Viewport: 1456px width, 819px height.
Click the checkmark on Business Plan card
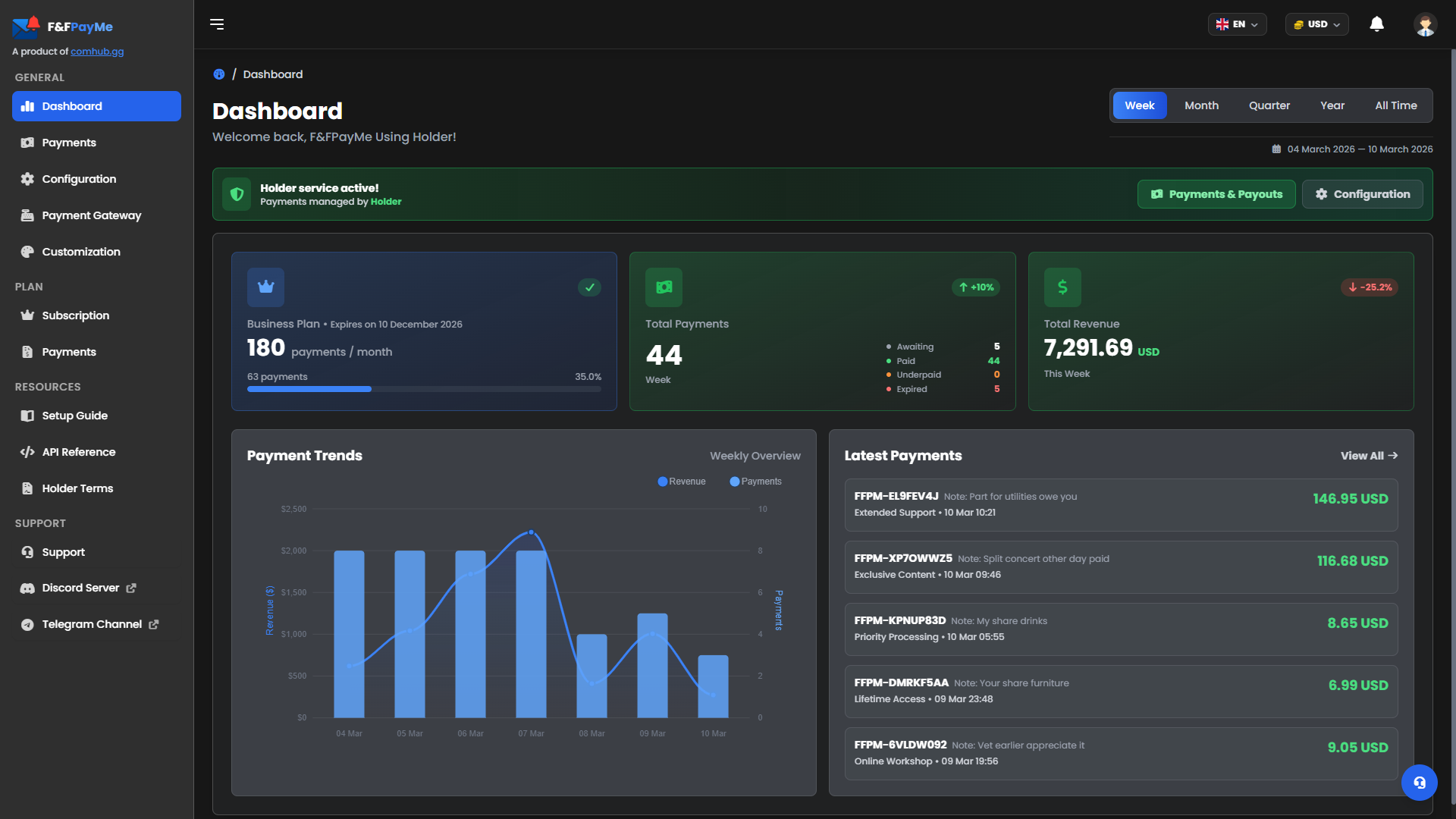pos(589,287)
